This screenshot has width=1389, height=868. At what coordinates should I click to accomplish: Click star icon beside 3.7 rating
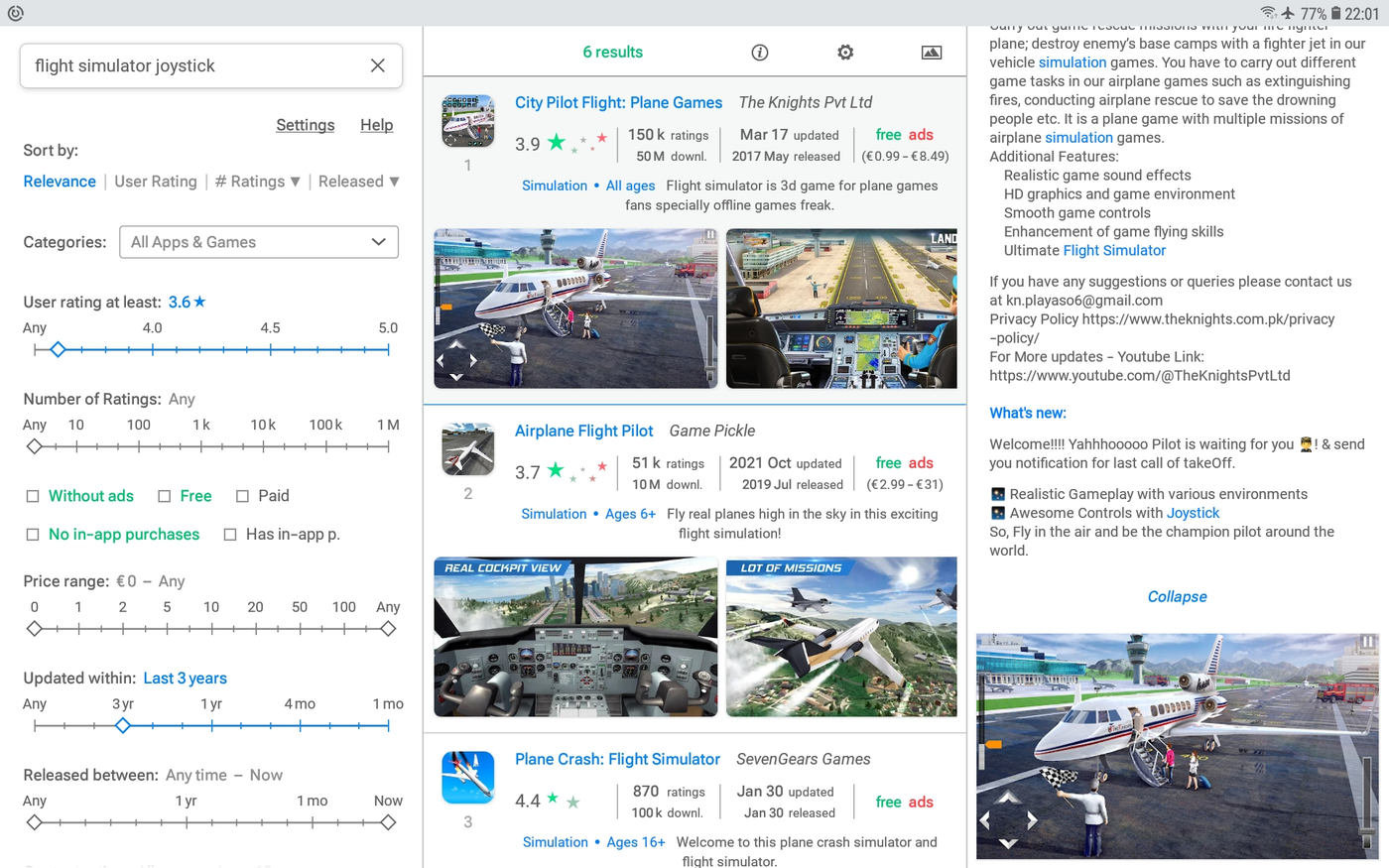(556, 469)
